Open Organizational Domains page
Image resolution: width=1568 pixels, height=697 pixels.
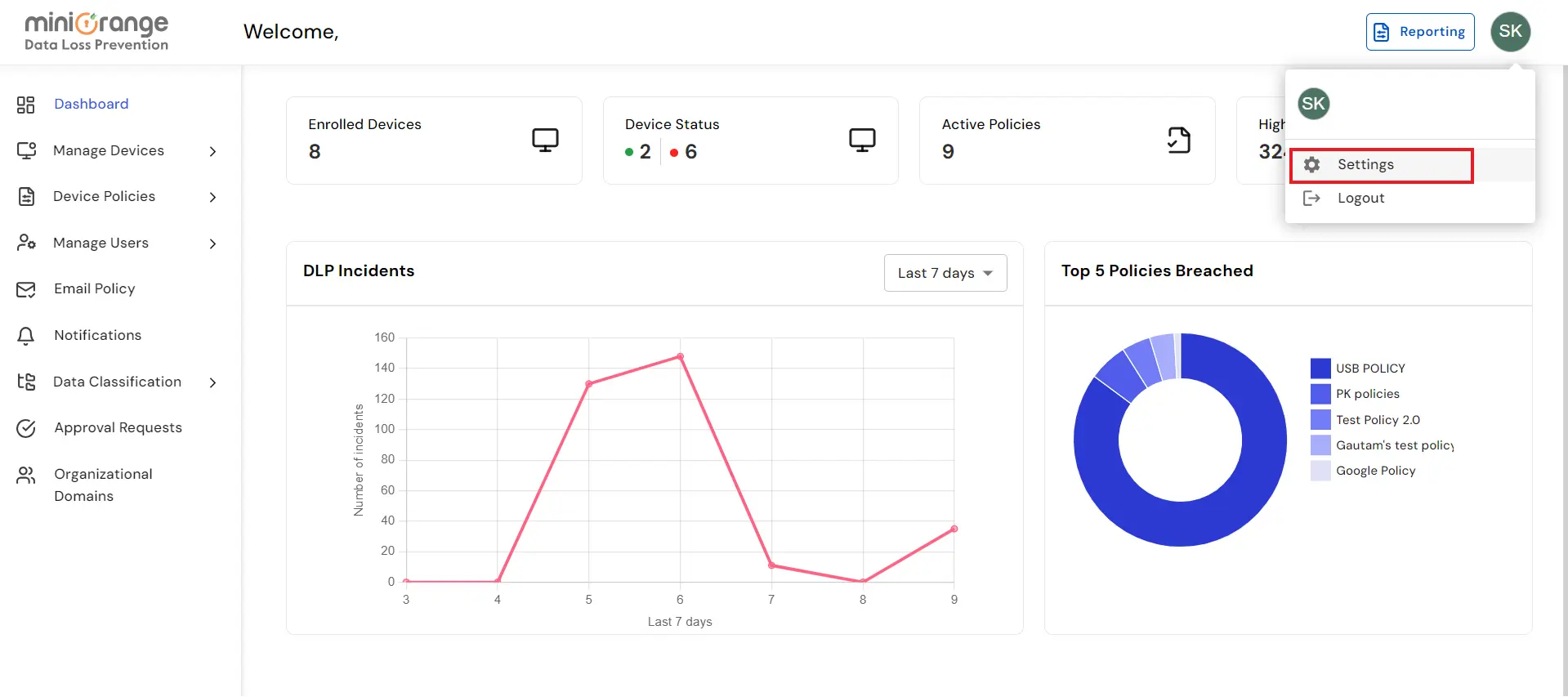tap(103, 485)
